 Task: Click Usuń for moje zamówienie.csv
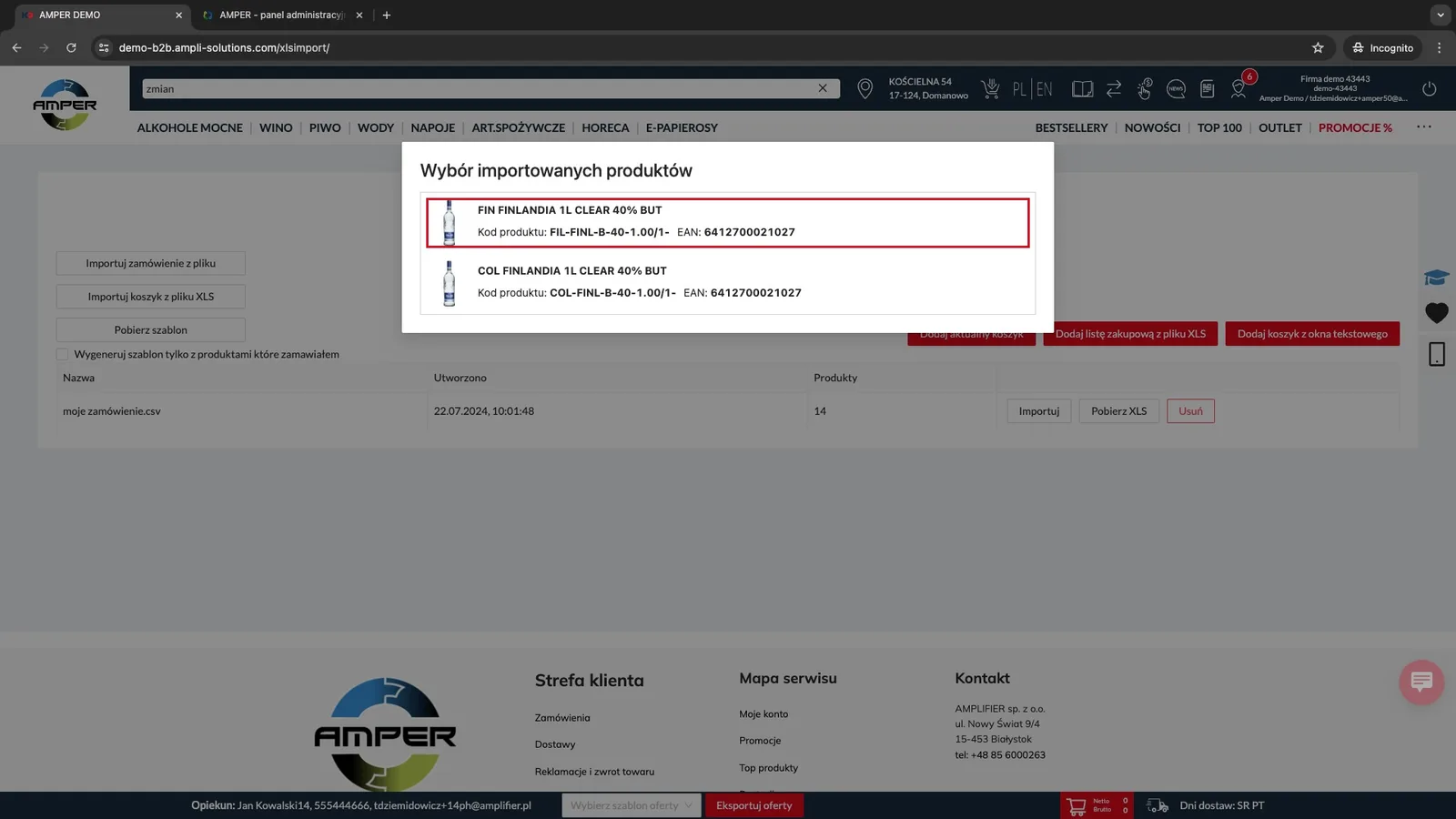(x=1190, y=411)
